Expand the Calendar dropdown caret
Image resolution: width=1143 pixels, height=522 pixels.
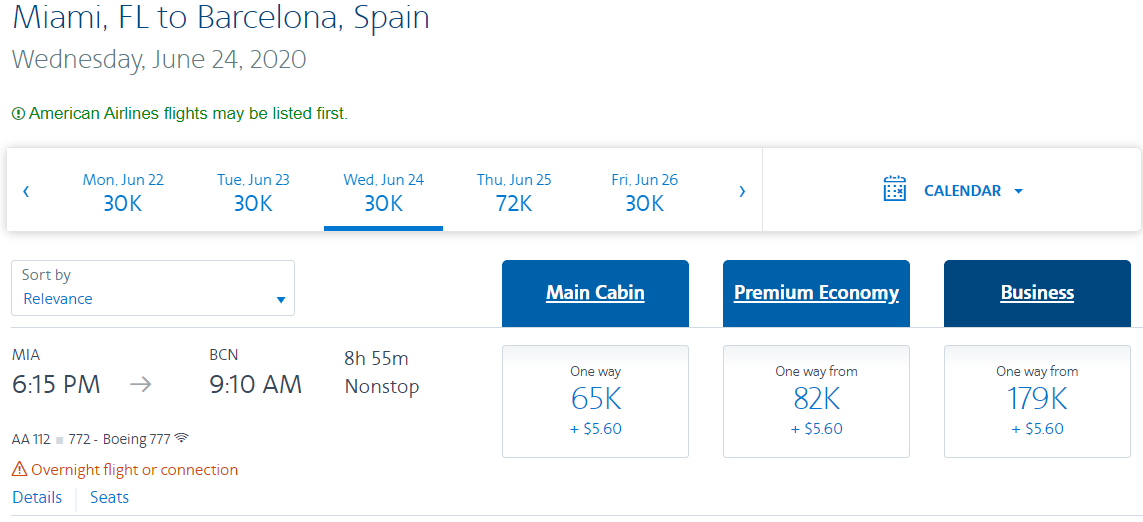tap(1018, 191)
